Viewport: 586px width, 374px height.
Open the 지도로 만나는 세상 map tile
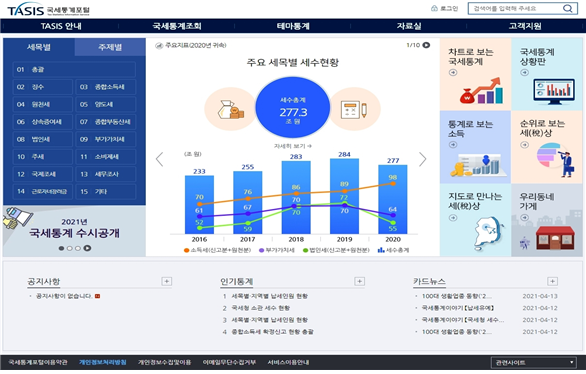pos(475,220)
